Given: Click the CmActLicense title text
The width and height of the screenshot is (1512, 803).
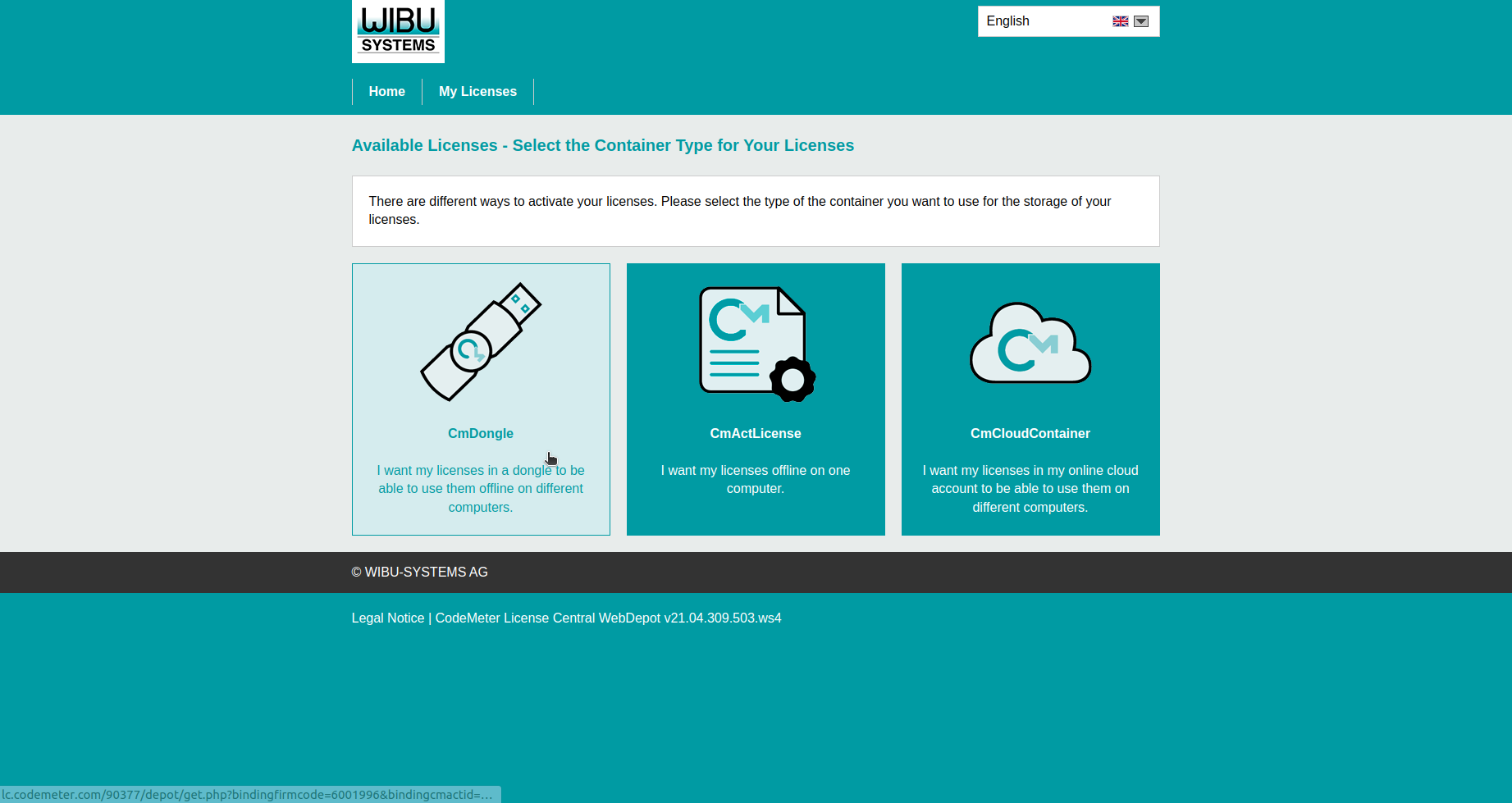Looking at the screenshot, I should 756,434.
